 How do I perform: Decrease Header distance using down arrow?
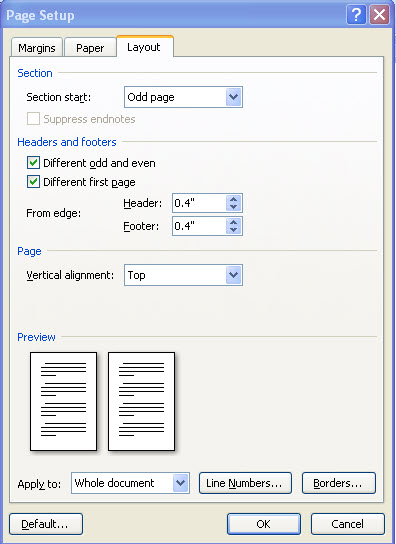coord(234,207)
